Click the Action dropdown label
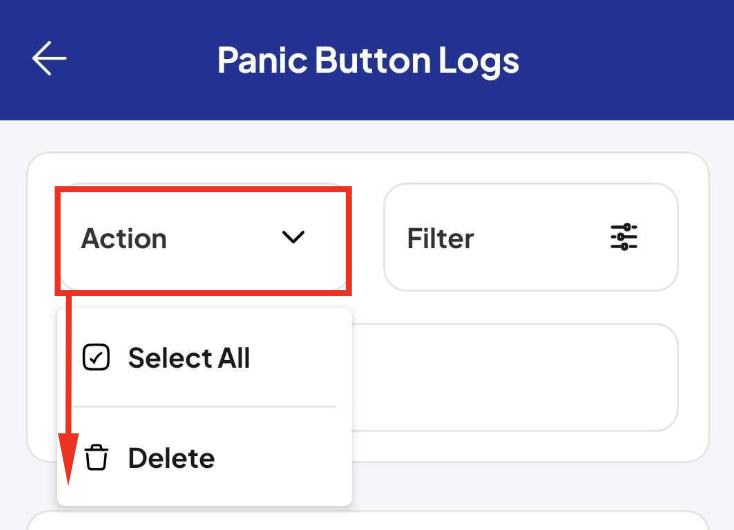 point(124,238)
